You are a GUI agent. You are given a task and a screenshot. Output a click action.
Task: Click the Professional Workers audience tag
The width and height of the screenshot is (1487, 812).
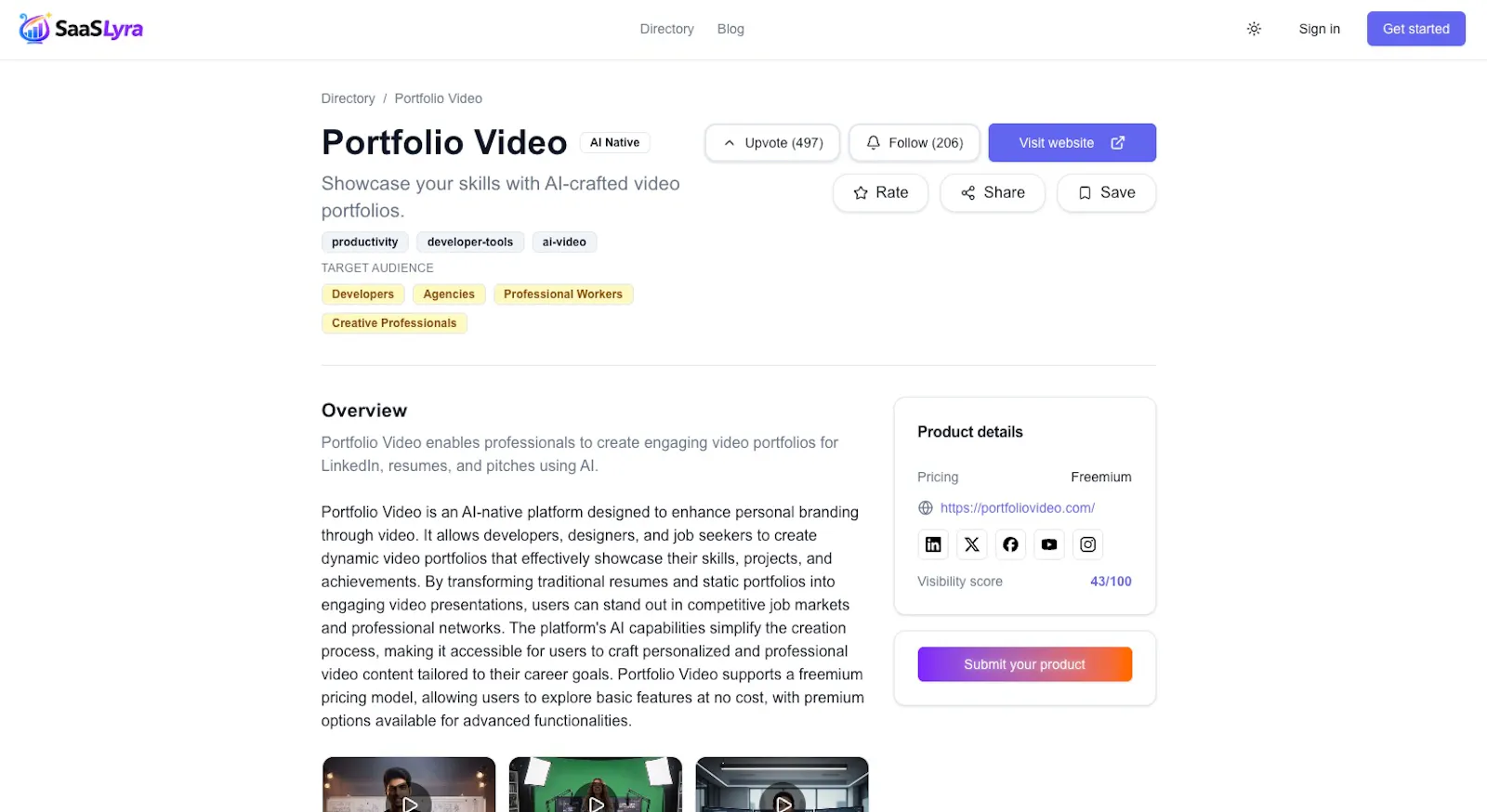click(x=563, y=295)
